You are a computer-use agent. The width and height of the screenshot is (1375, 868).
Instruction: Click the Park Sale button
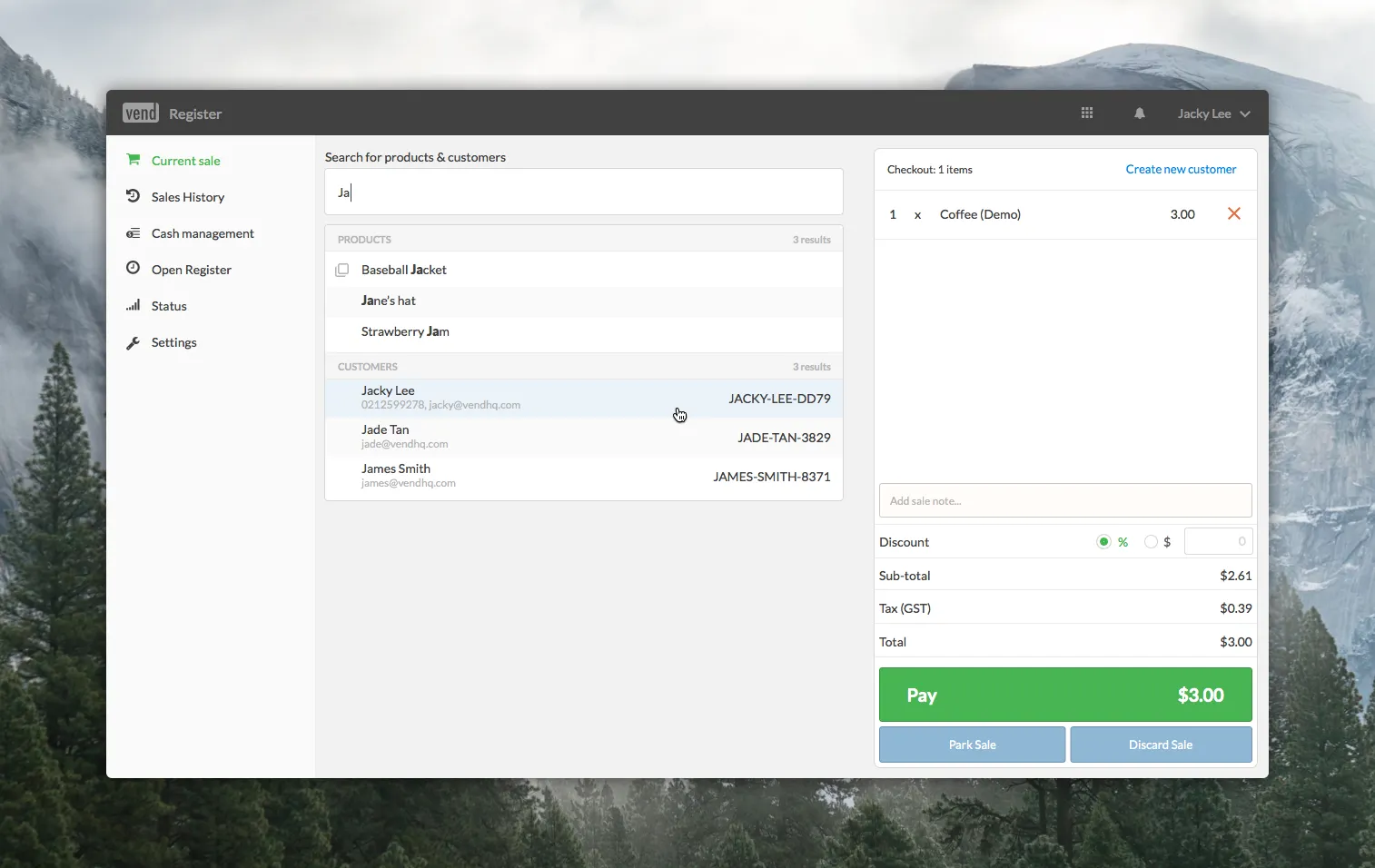coord(972,745)
